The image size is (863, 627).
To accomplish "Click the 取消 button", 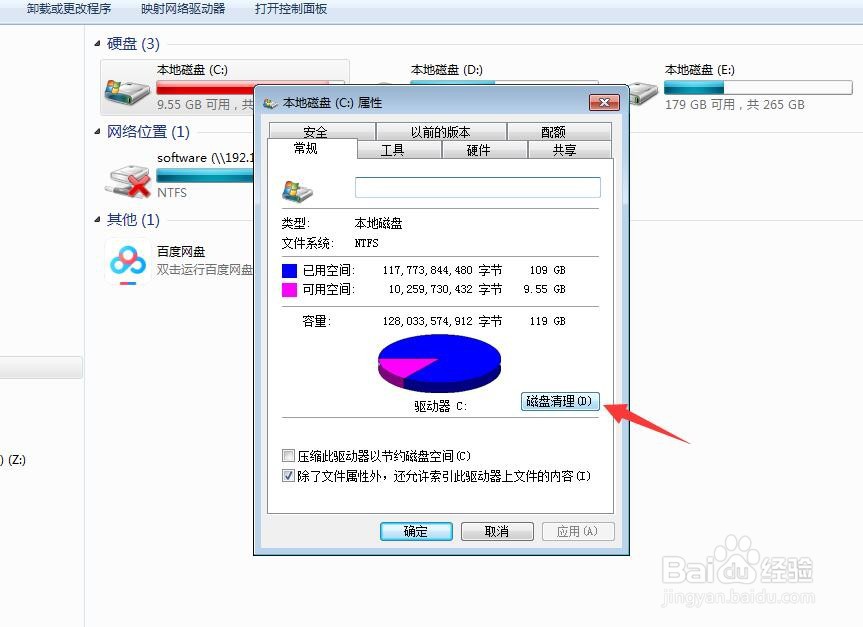I will click(x=497, y=531).
